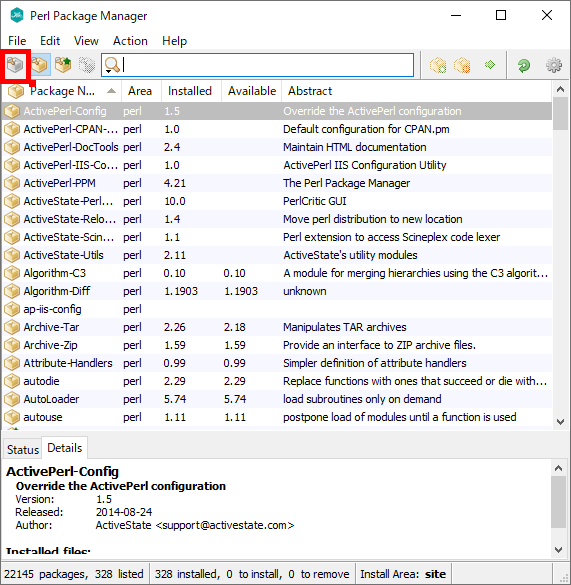Sort by the Available column header
Screen dimensions: 571x585
252,91
